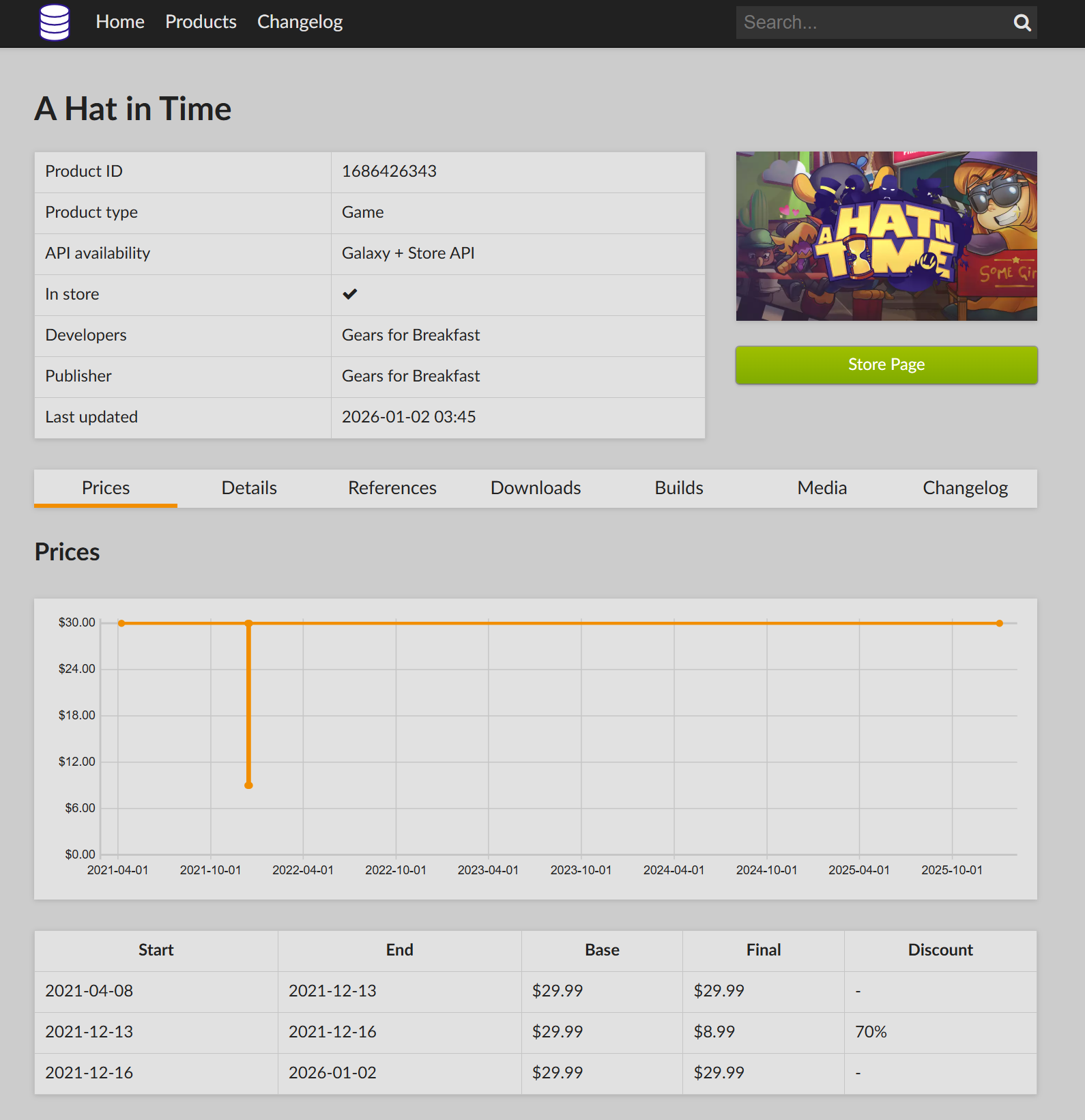Open Changelog in the top navbar

(300, 22)
